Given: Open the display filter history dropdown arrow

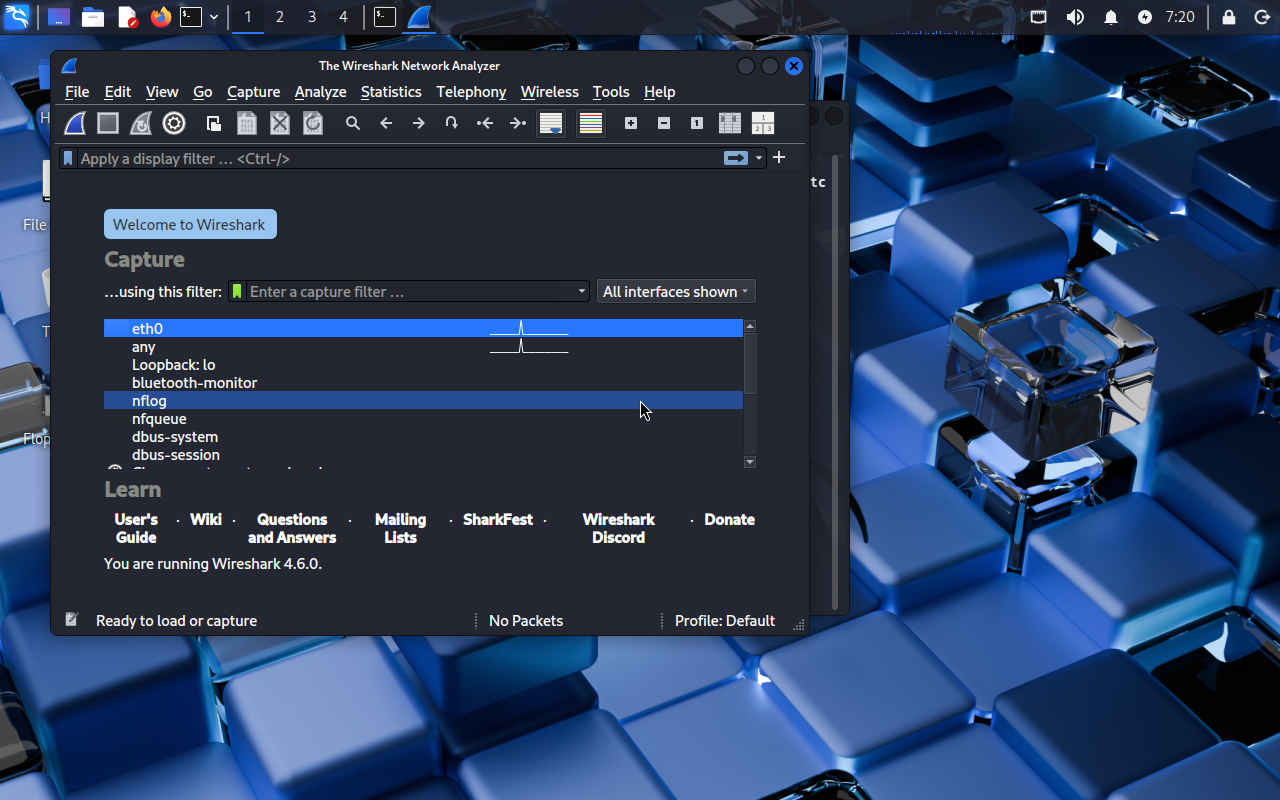Looking at the screenshot, I should pyautogui.click(x=759, y=158).
